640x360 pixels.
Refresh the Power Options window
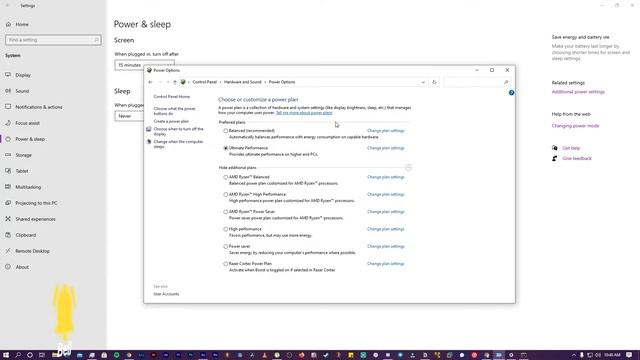[434, 82]
